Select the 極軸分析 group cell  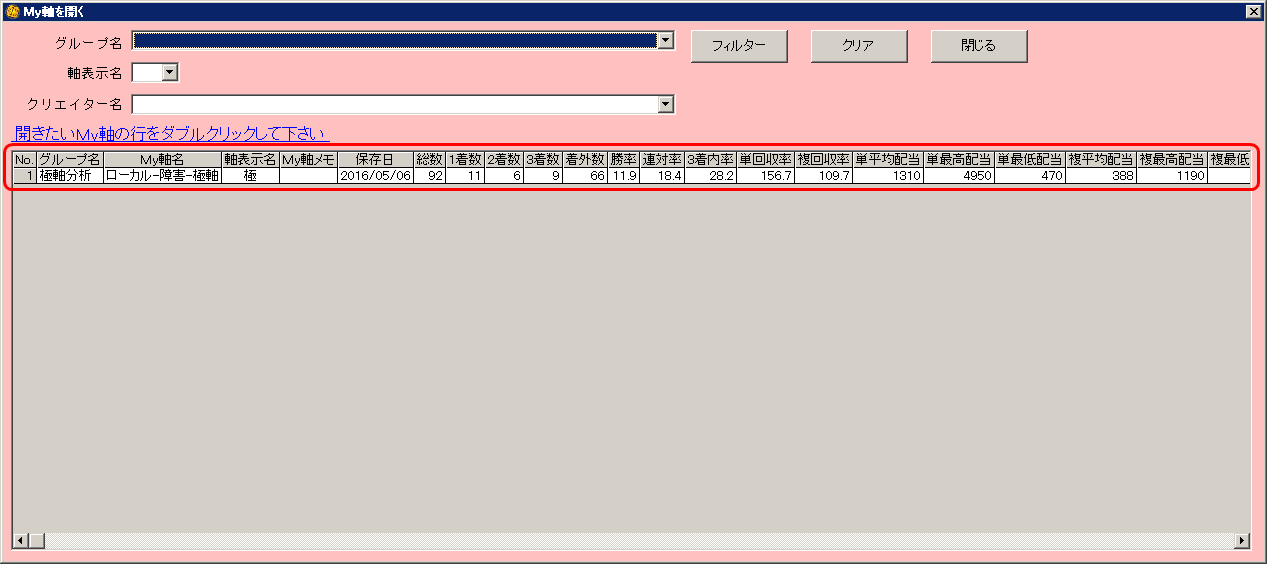(69, 175)
